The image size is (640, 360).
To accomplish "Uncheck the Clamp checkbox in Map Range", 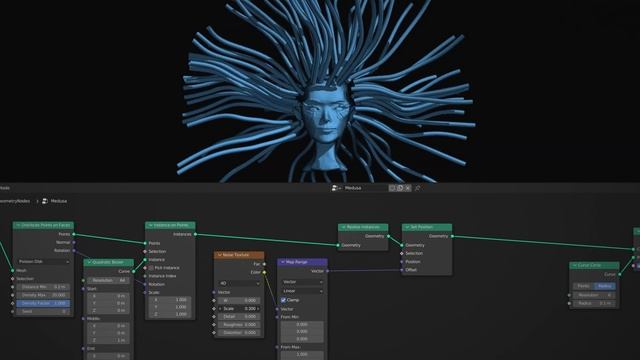I will pos(283,300).
